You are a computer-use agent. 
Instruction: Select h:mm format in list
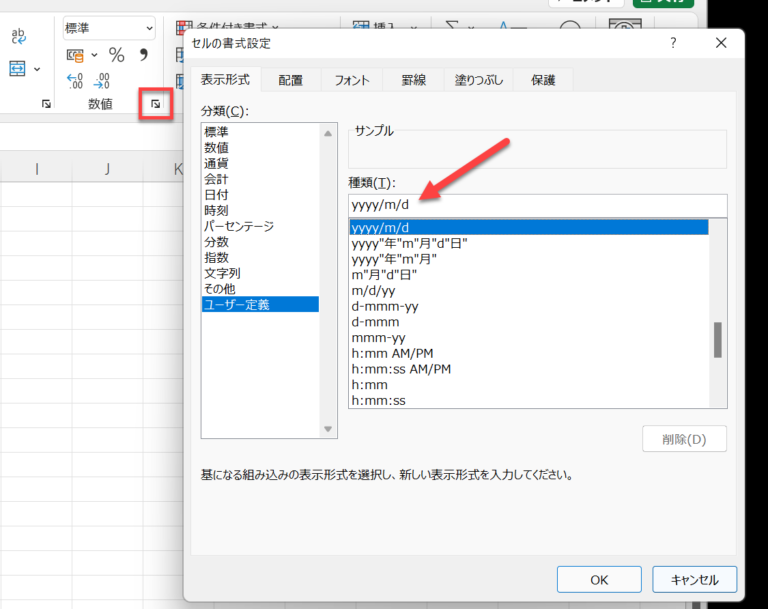[529, 385]
